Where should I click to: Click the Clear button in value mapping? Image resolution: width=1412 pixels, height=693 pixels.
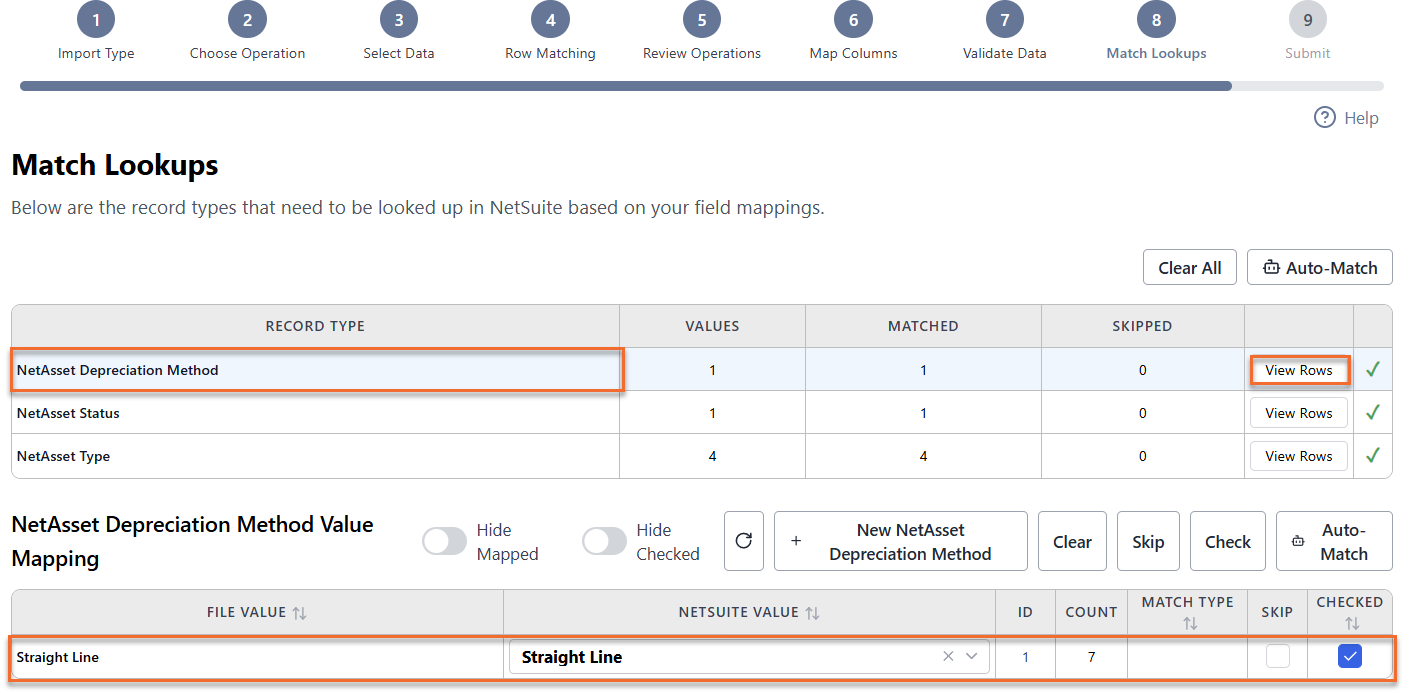point(1072,541)
